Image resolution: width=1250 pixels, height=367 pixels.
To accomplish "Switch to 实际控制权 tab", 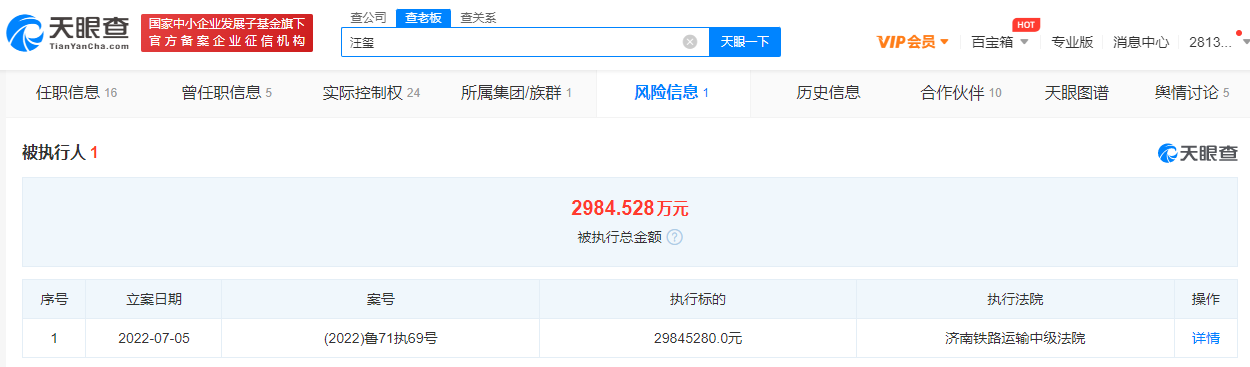I will click(x=371, y=93).
